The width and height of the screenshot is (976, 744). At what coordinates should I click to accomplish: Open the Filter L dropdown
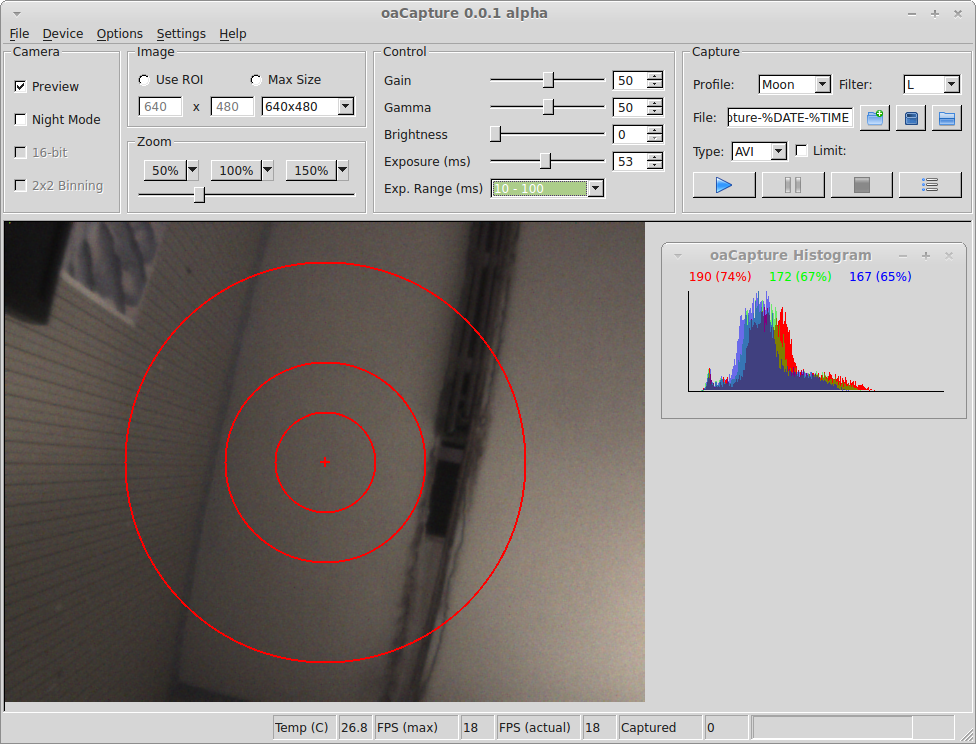pyautogui.click(x=952, y=84)
